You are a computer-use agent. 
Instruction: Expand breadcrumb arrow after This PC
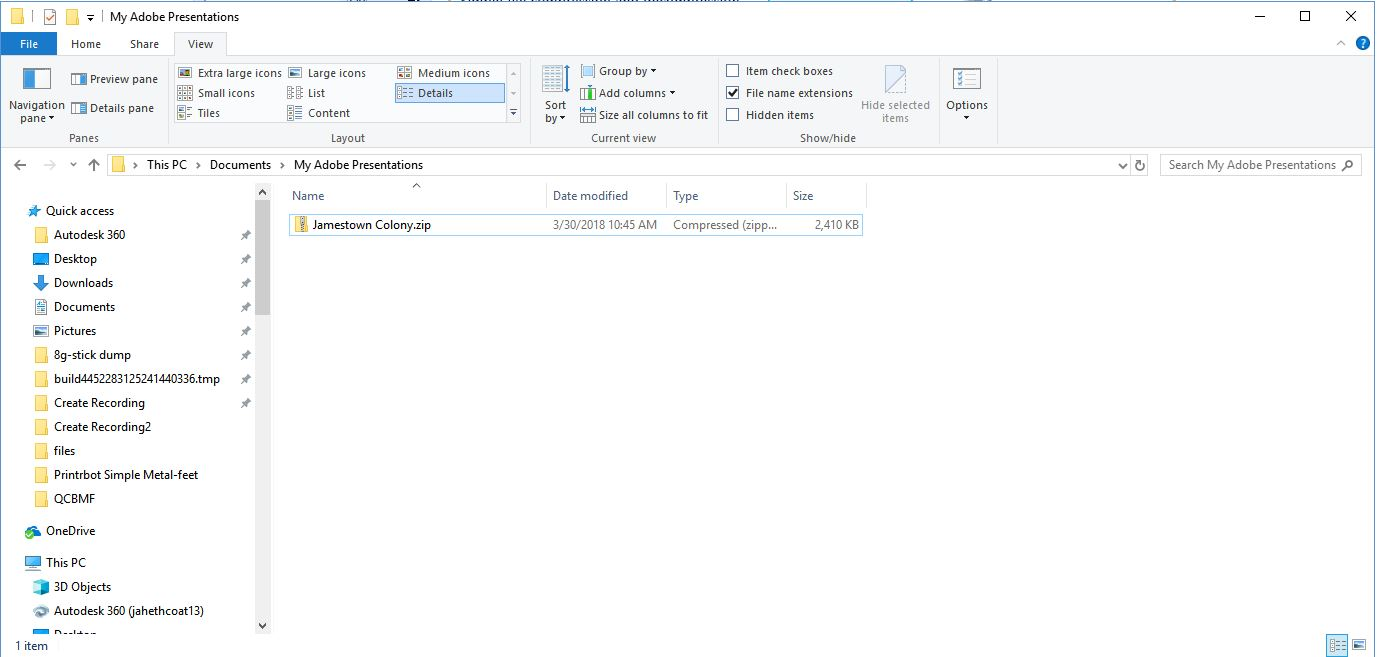tap(198, 165)
